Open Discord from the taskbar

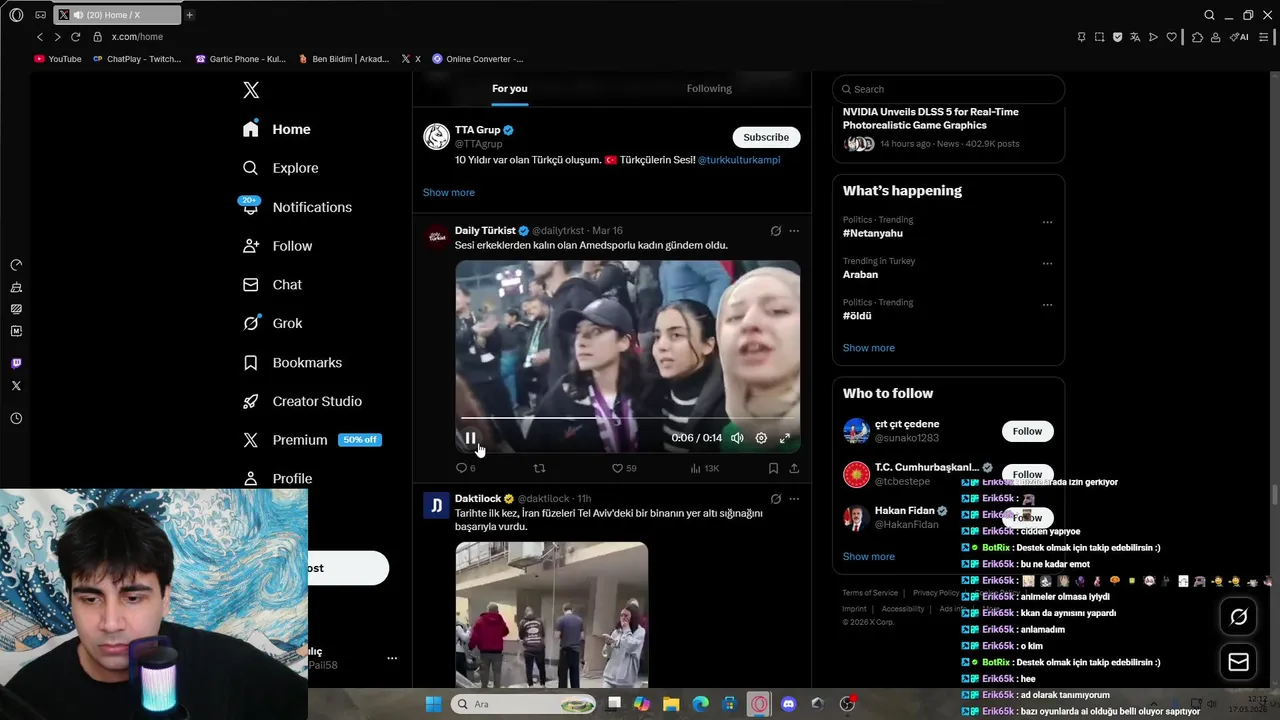[x=788, y=704]
